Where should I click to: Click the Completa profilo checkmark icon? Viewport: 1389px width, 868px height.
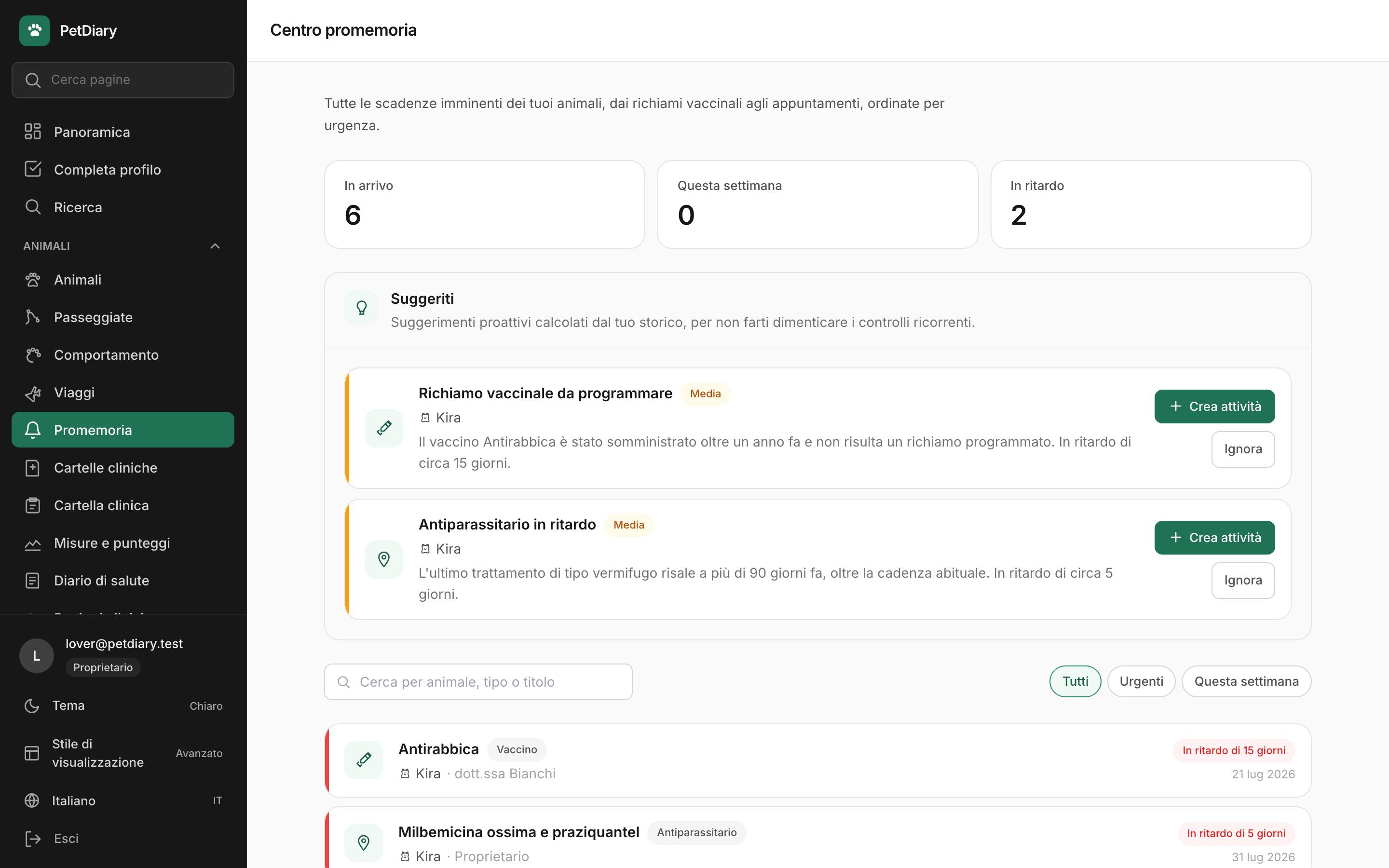[x=33, y=169]
